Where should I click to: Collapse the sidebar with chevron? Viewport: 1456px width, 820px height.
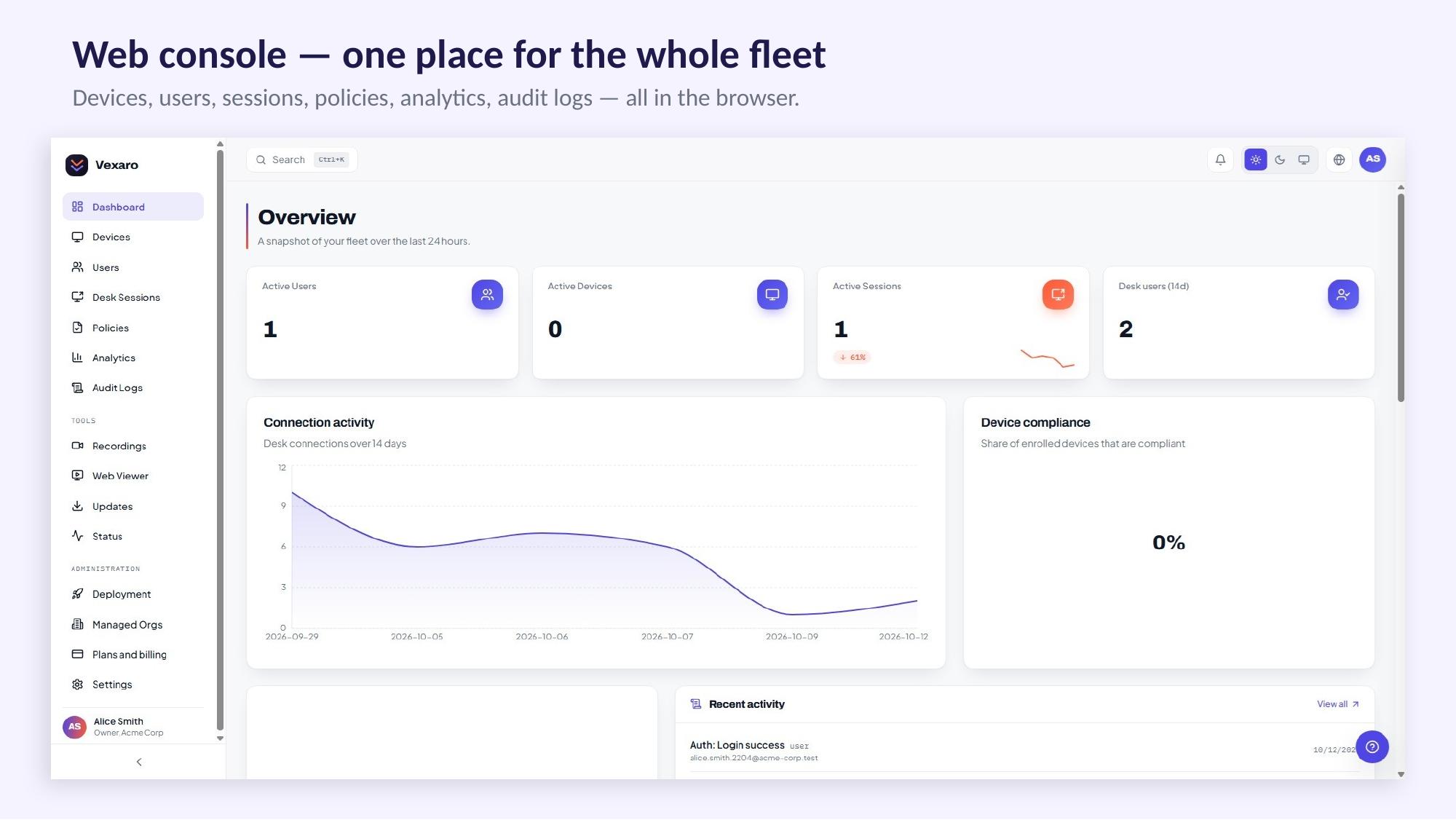pos(139,762)
